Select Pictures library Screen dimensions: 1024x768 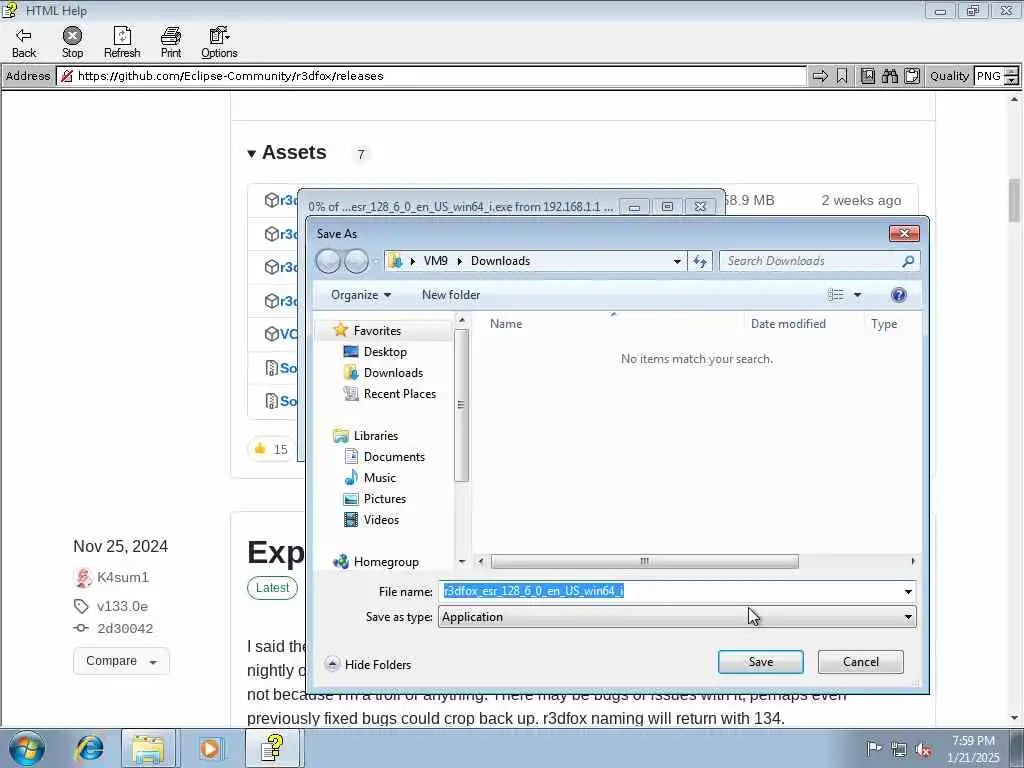click(385, 499)
